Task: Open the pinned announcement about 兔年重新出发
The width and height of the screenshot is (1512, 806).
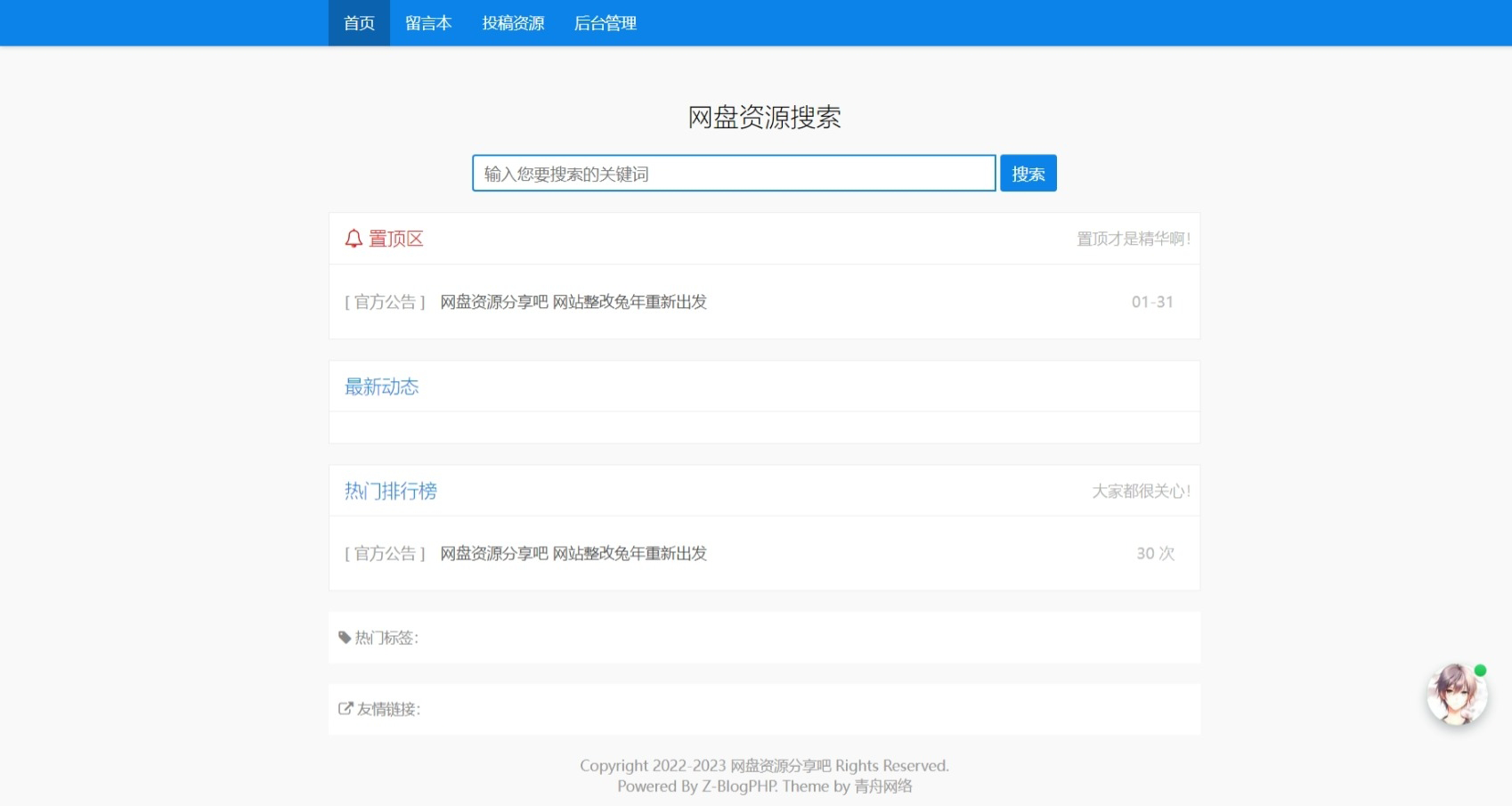Action: 573,302
